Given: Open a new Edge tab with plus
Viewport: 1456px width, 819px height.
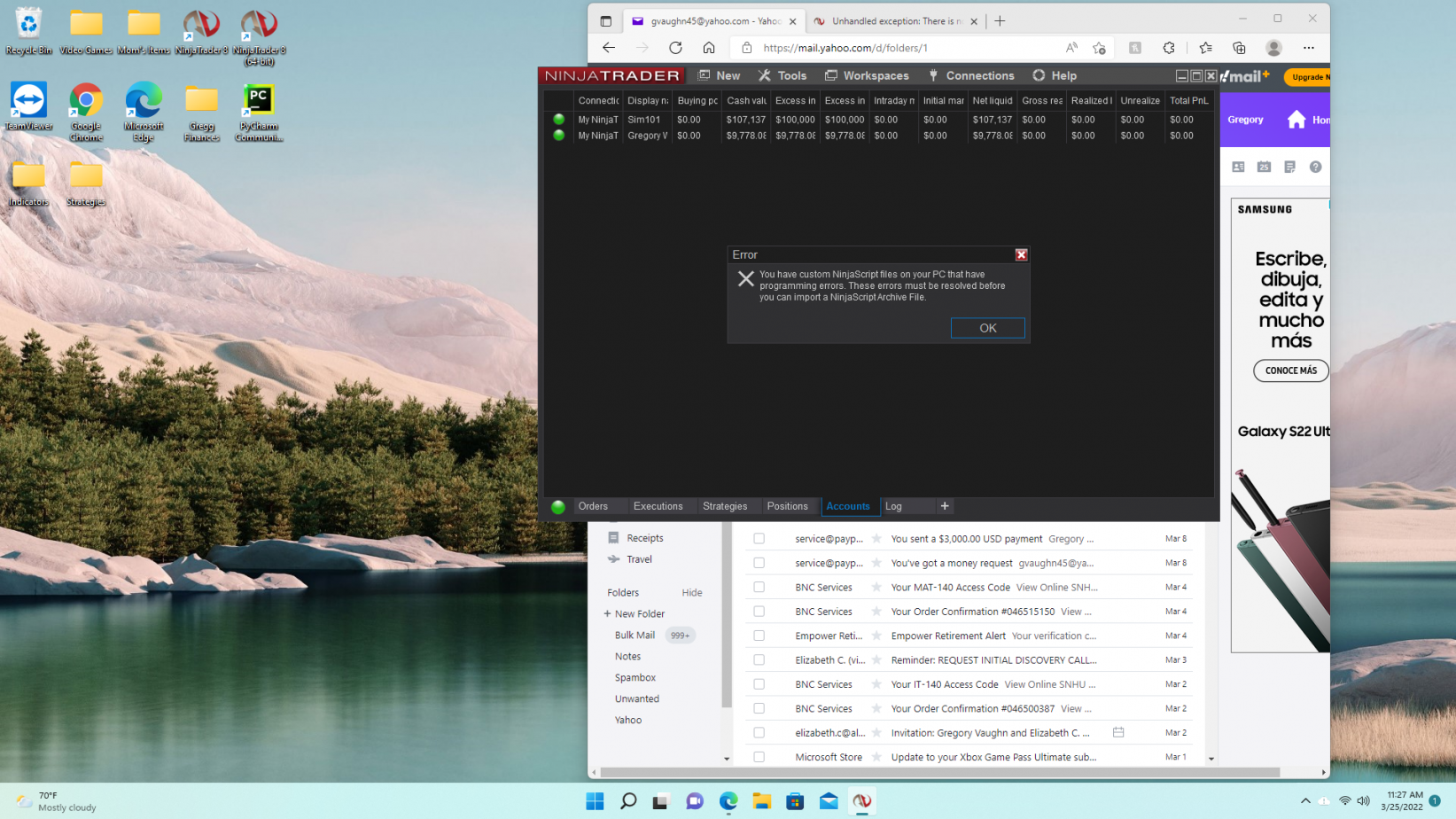Looking at the screenshot, I should pyautogui.click(x=1000, y=21).
